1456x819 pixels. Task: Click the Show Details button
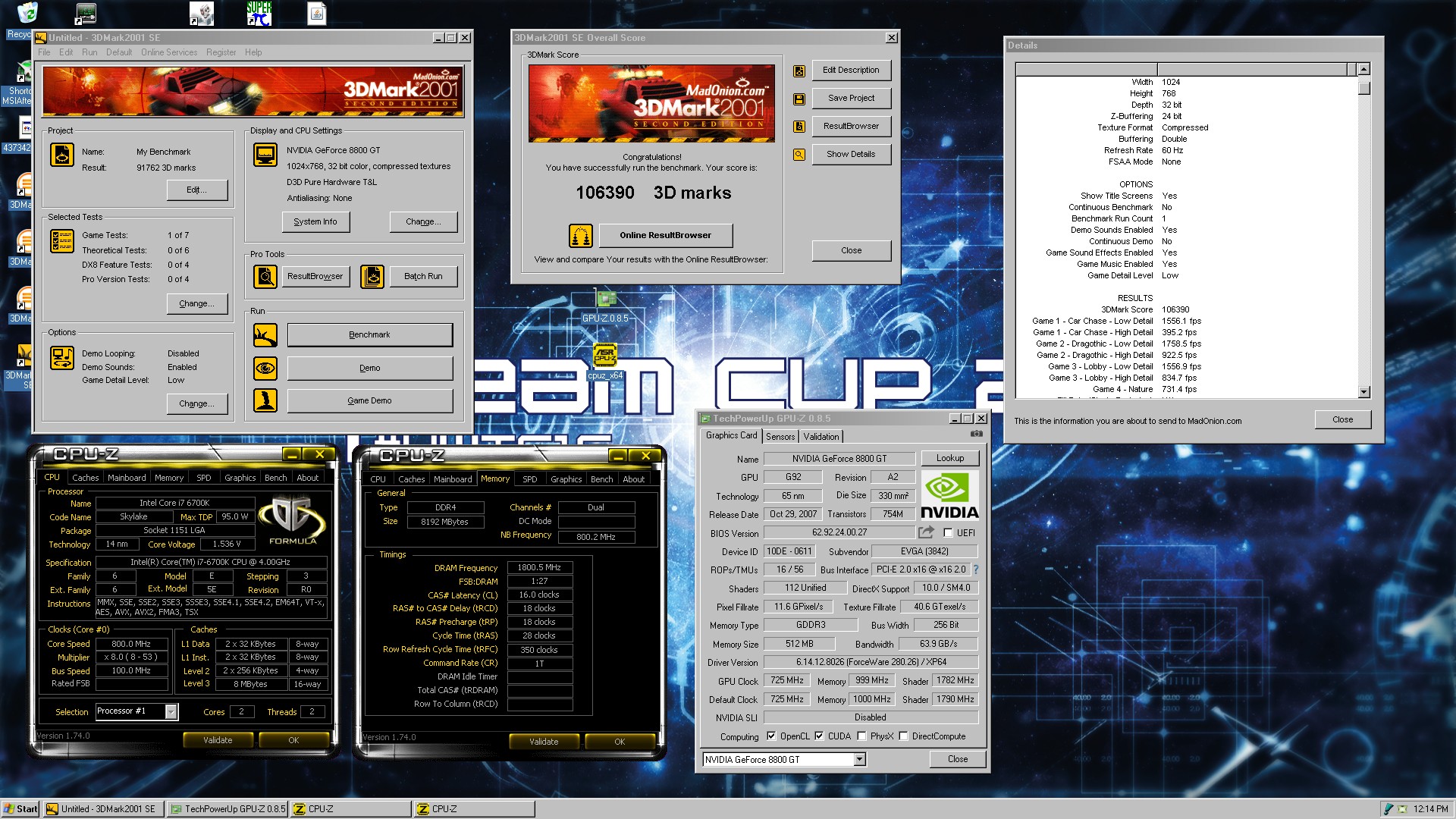pyautogui.click(x=851, y=155)
